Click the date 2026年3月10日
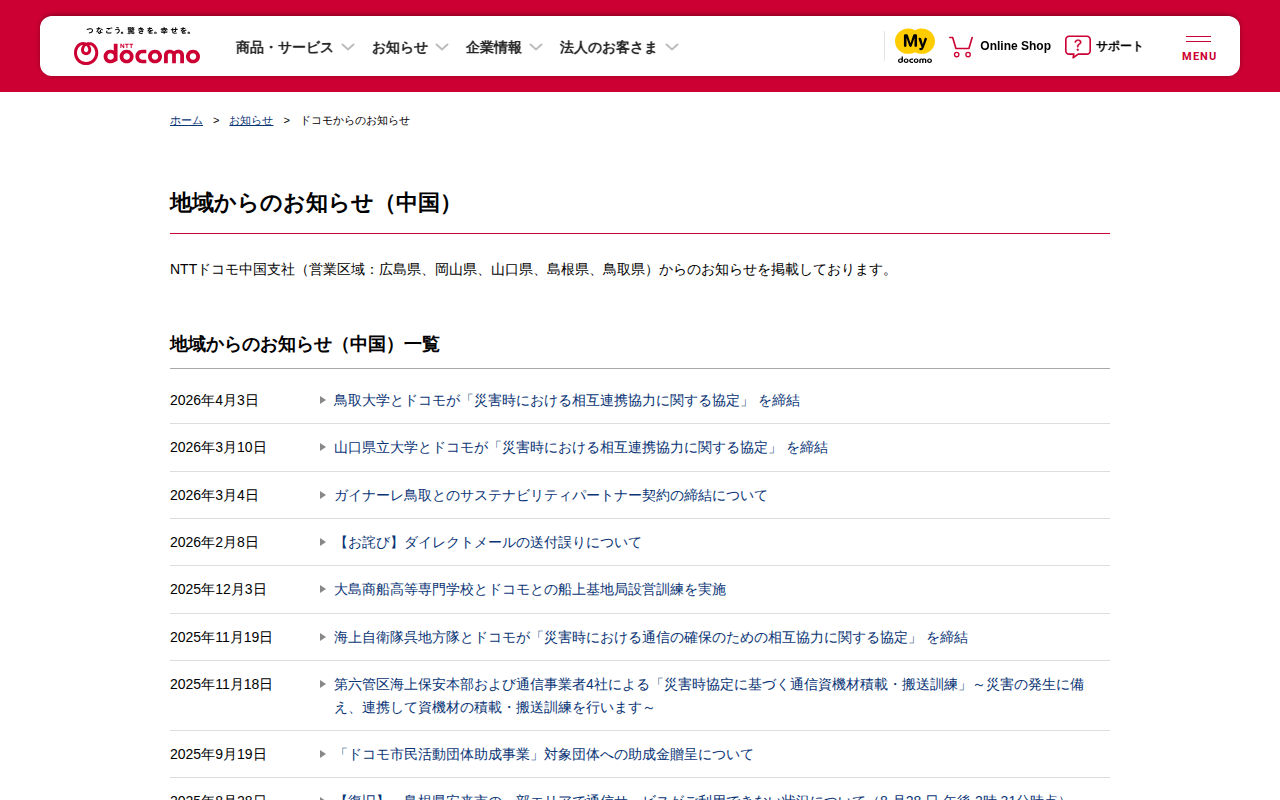The image size is (1280, 800). click(x=218, y=447)
